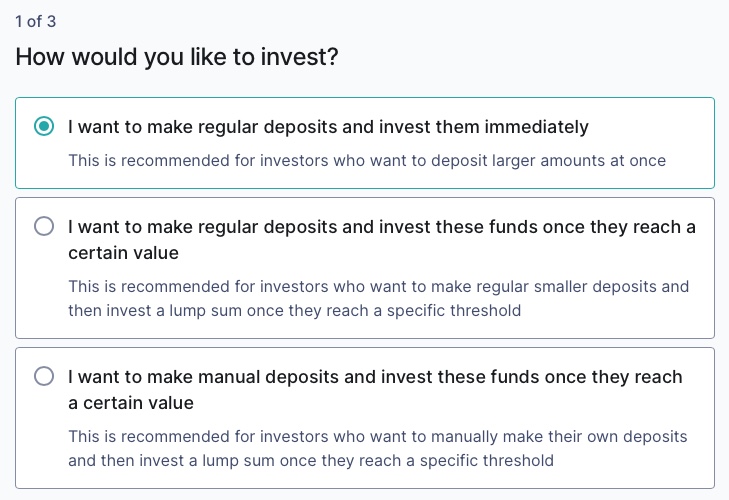Click the '1 of 3' step indicator
The height and width of the screenshot is (500, 729).
tap(36, 21)
